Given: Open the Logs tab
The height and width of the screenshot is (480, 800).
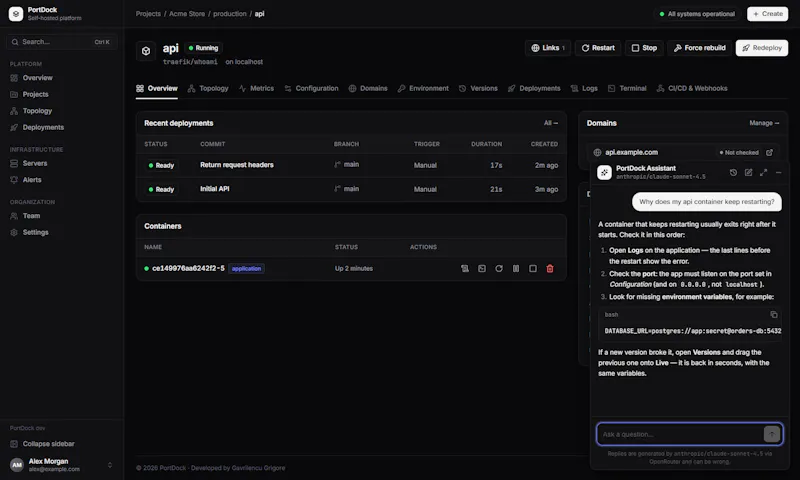Looking at the screenshot, I should point(584,88).
